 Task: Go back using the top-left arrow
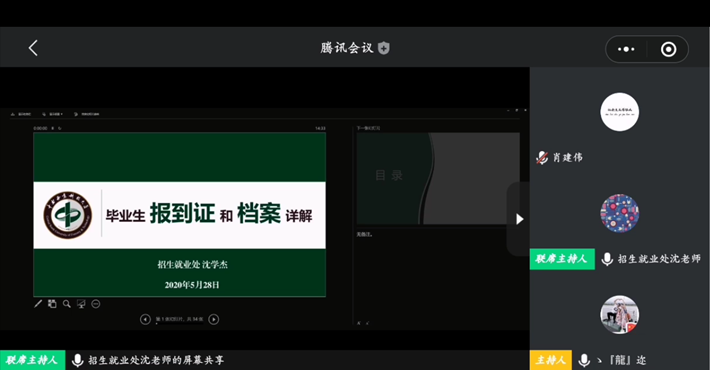coord(33,48)
